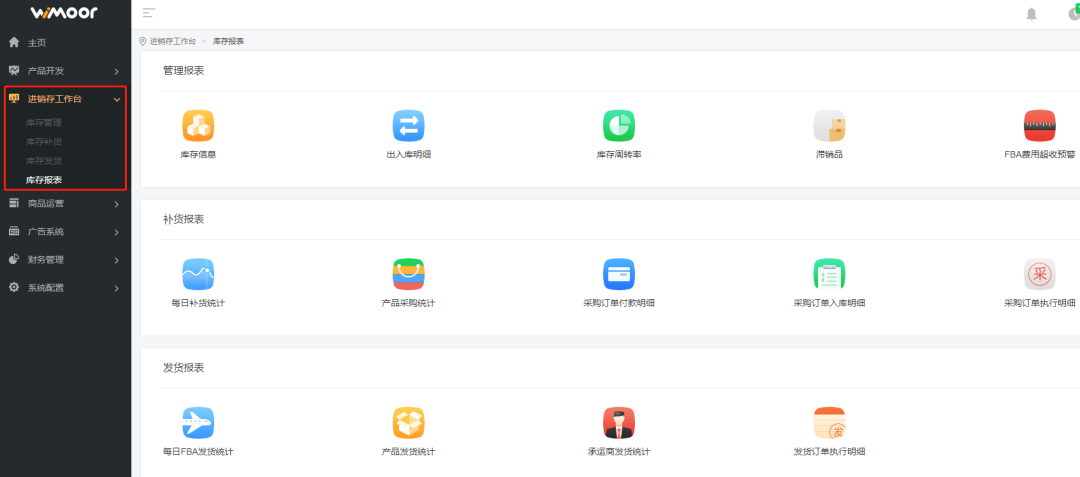Click the 发货订单执行明细 label
The width and height of the screenshot is (1080, 477).
(x=829, y=452)
